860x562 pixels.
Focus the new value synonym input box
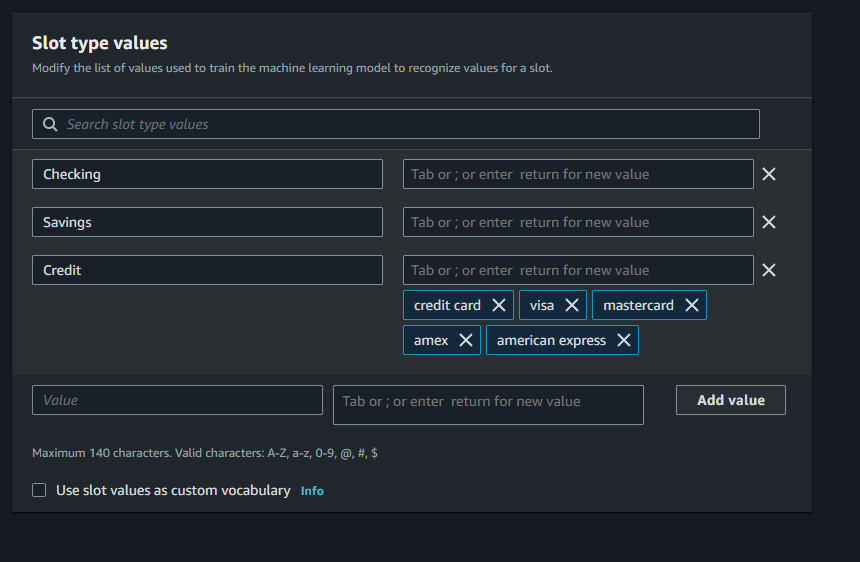click(x=488, y=404)
